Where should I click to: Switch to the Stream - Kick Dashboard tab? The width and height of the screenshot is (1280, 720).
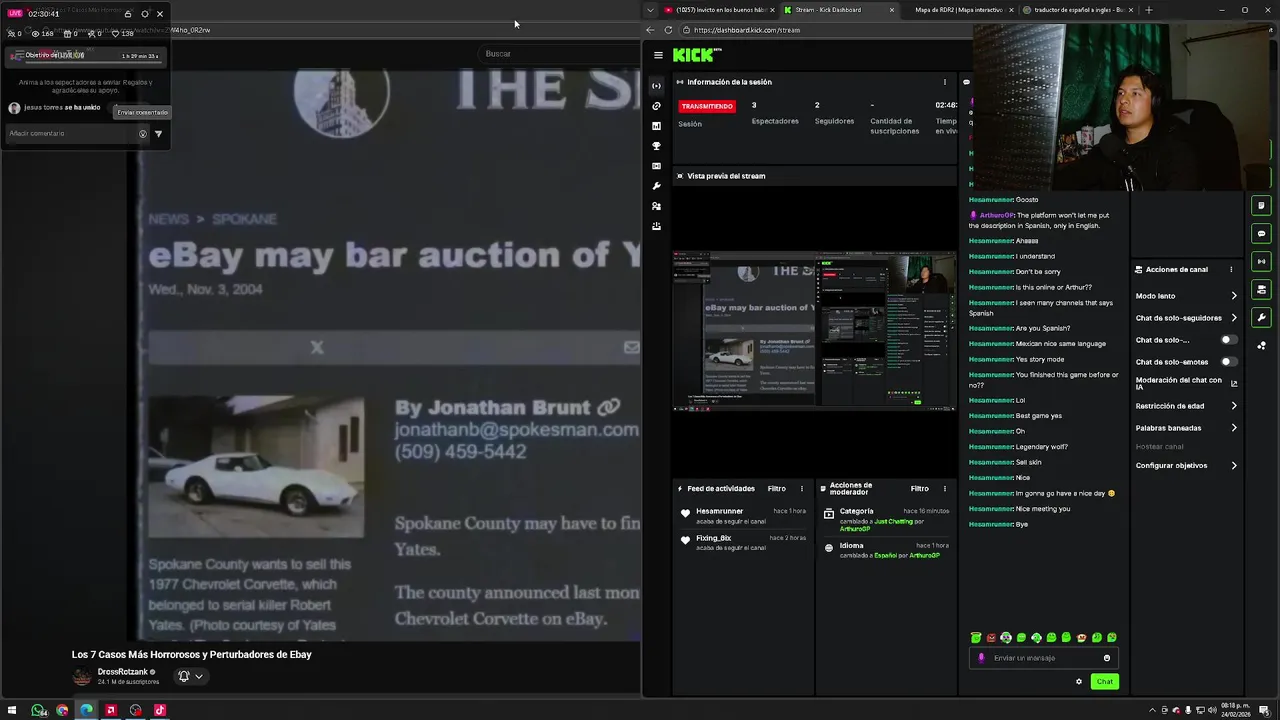838,10
